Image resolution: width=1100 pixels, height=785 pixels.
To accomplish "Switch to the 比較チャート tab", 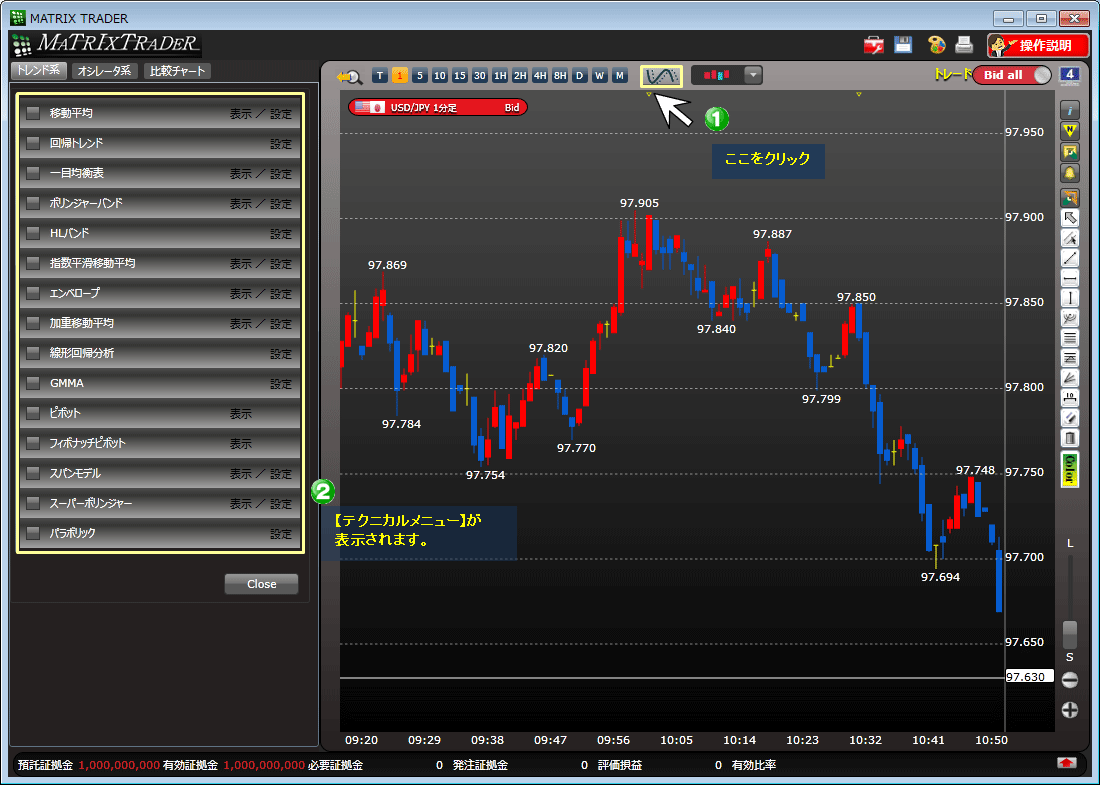I will tap(177, 71).
